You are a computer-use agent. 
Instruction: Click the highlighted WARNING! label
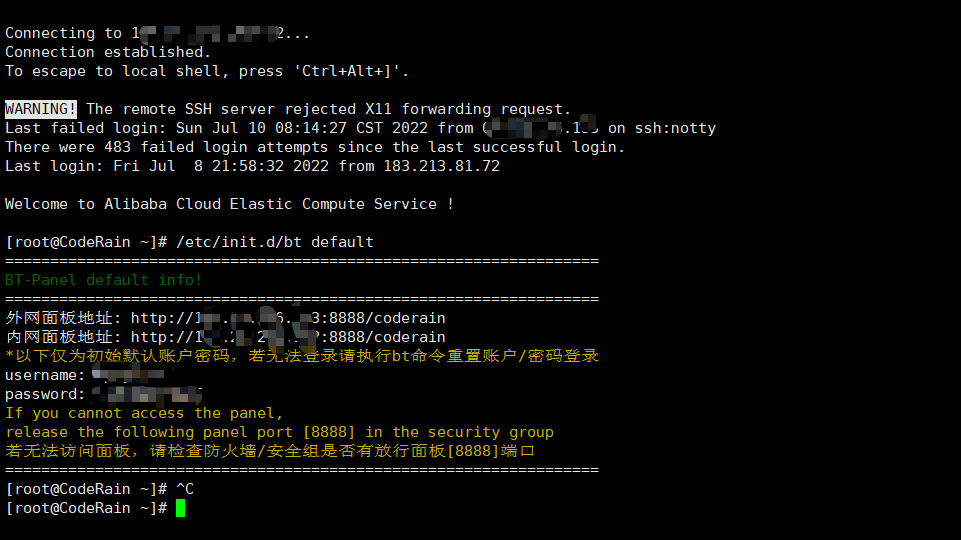tap(41, 109)
